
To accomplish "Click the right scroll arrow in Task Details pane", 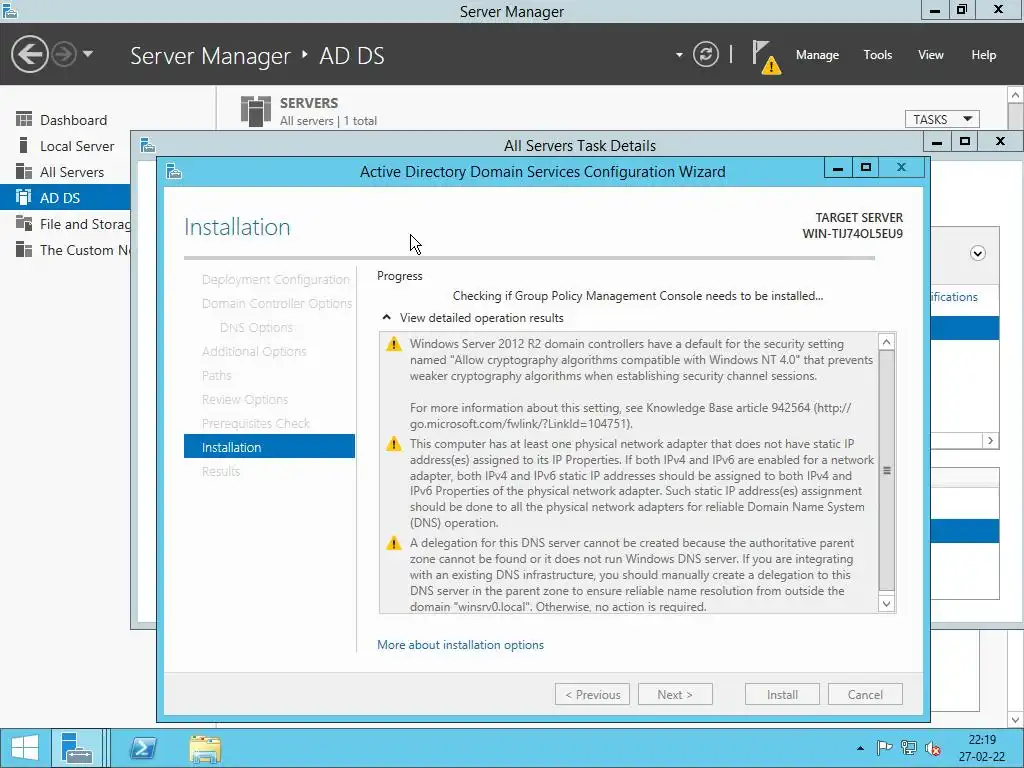I will tap(990, 441).
